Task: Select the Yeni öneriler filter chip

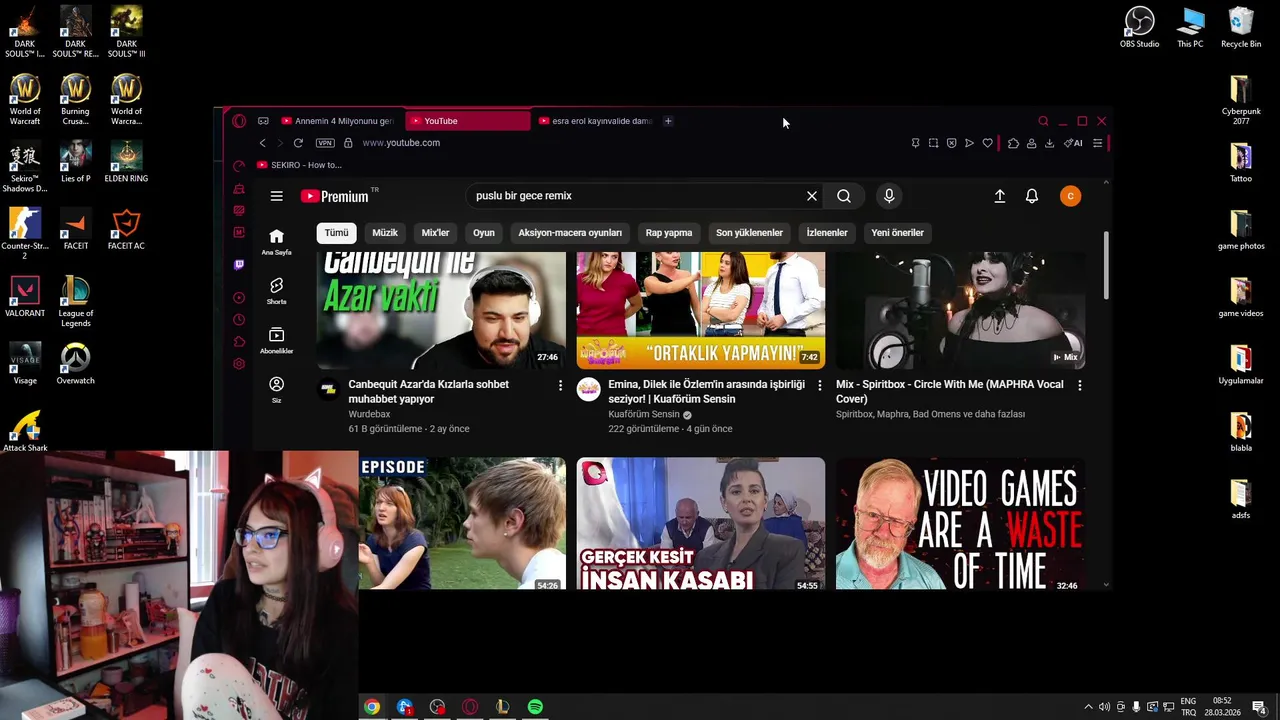Action: [x=897, y=233]
